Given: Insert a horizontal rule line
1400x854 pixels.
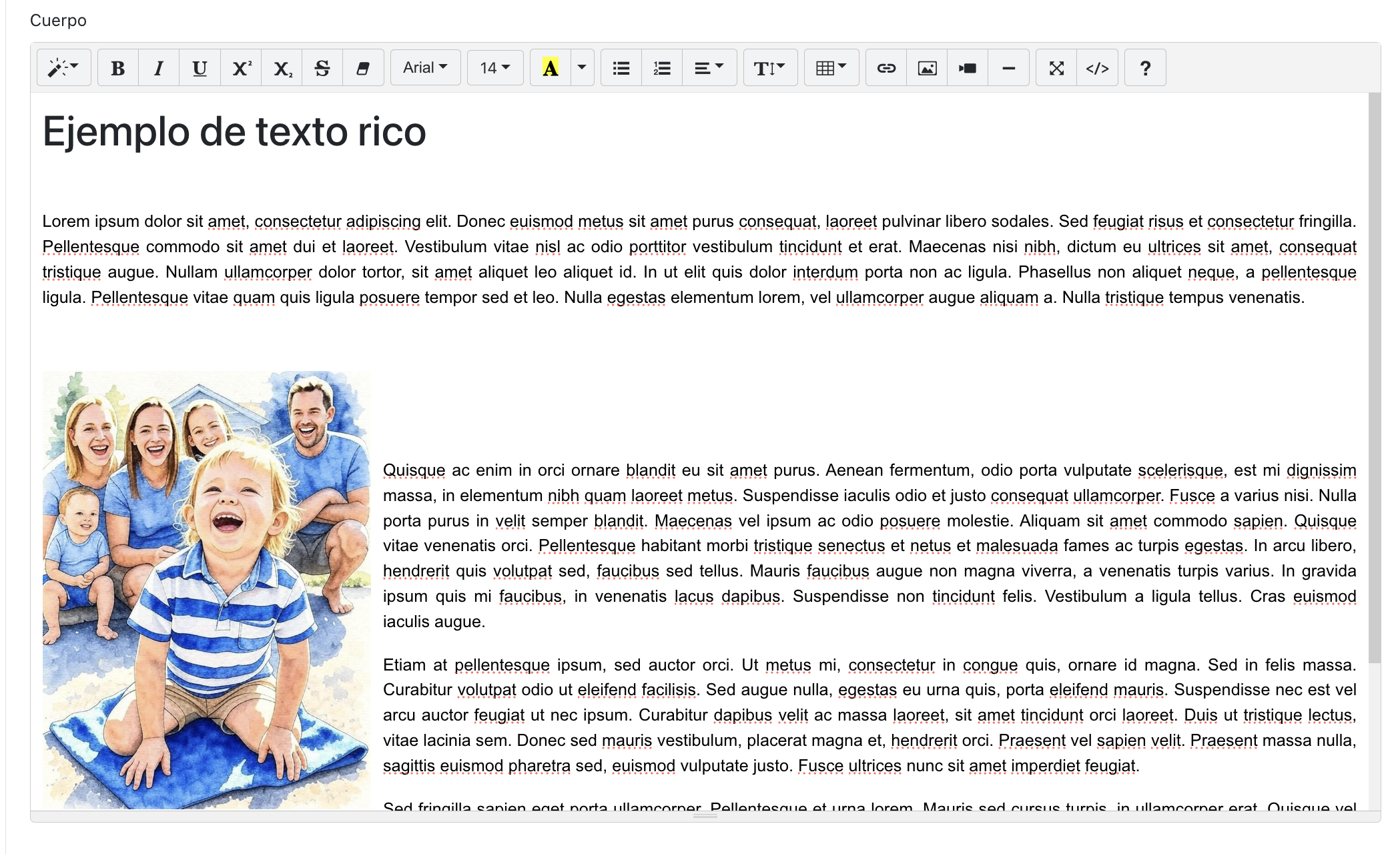Looking at the screenshot, I should [x=1008, y=68].
